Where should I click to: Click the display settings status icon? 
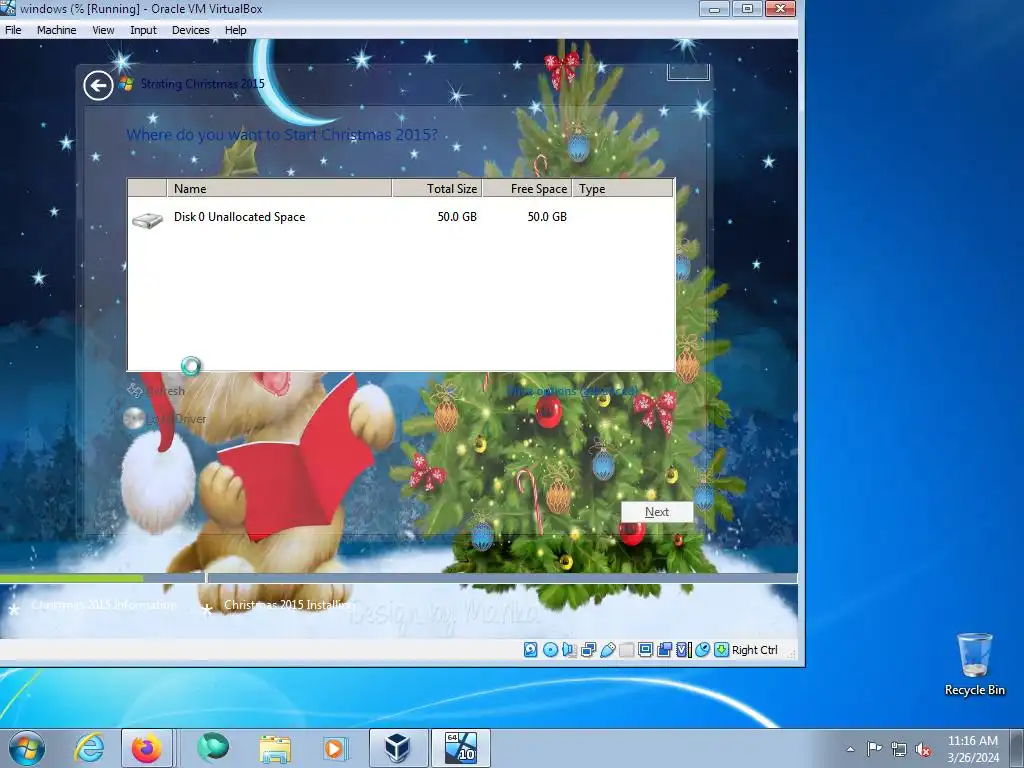point(645,649)
